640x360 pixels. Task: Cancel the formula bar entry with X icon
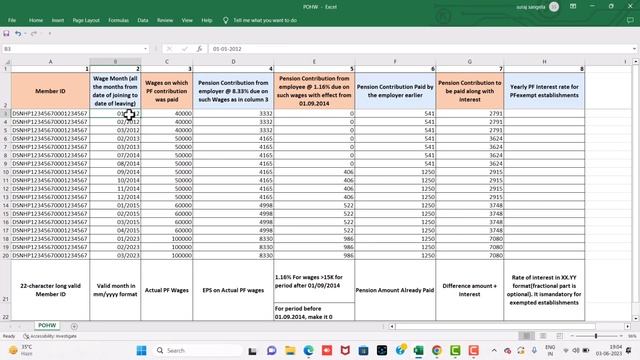coord(169,49)
